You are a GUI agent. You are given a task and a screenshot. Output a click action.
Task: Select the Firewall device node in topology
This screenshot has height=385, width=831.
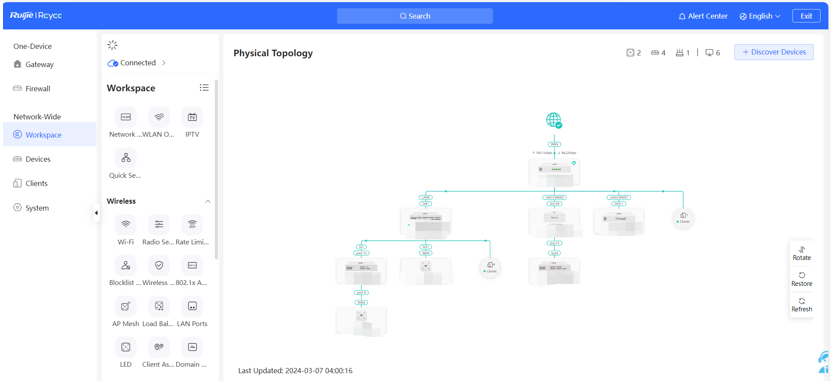[x=619, y=221]
